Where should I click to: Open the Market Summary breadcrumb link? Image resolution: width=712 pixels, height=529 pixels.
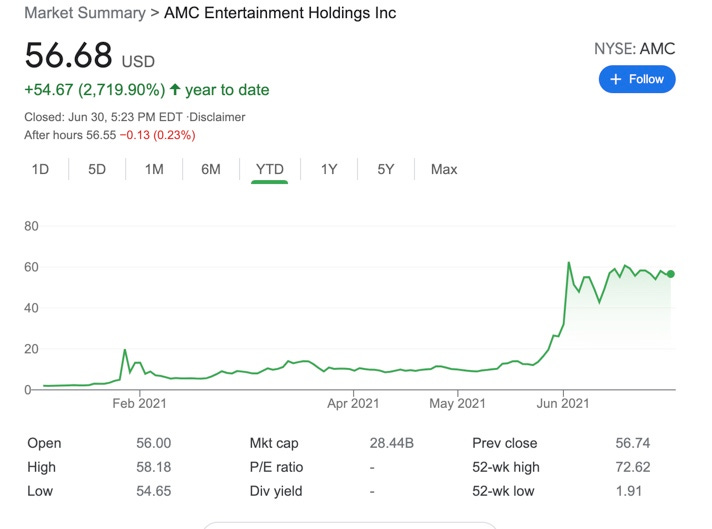85,13
